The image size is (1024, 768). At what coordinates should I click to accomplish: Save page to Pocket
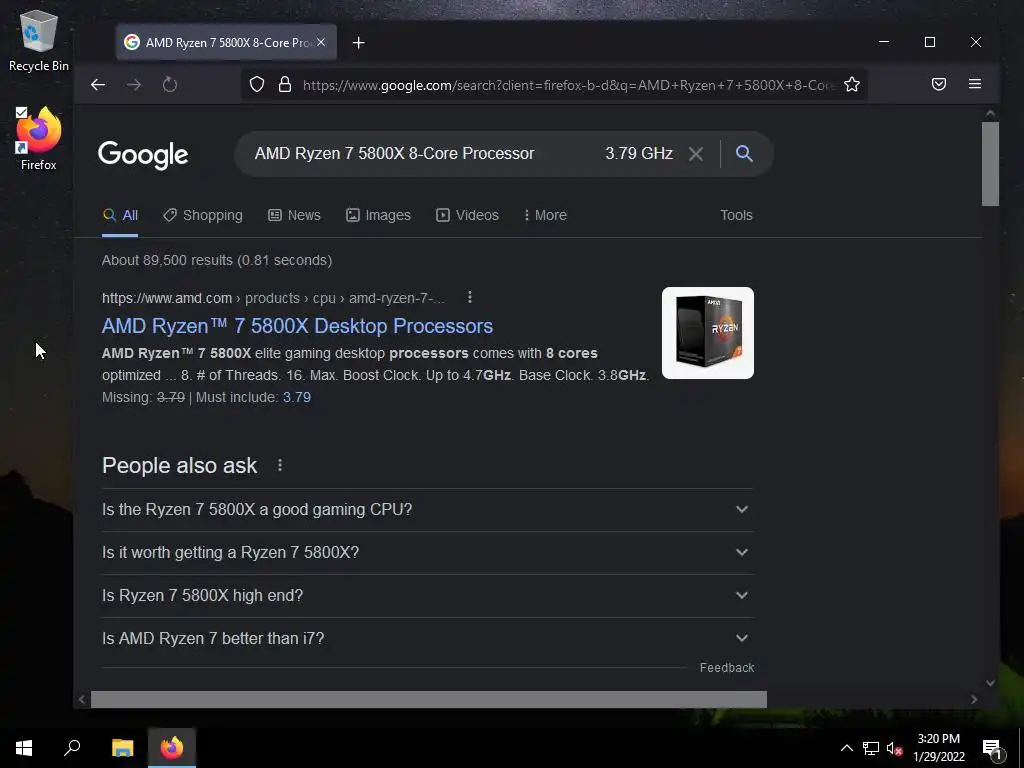pos(938,84)
